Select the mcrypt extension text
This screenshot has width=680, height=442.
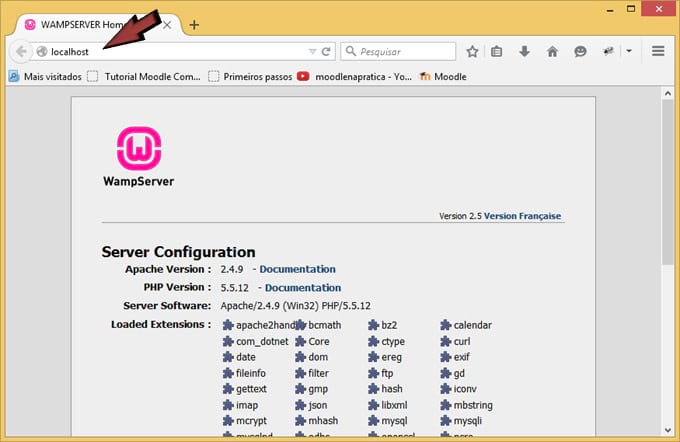click(252, 421)
